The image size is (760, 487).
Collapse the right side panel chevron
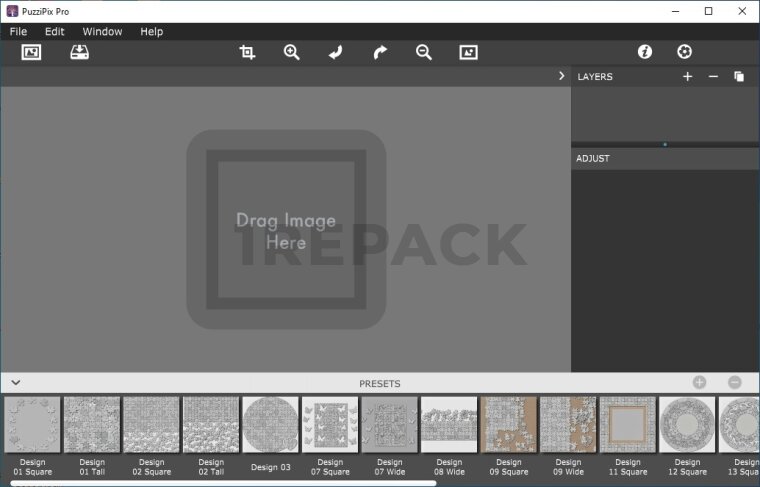point(562,76)
